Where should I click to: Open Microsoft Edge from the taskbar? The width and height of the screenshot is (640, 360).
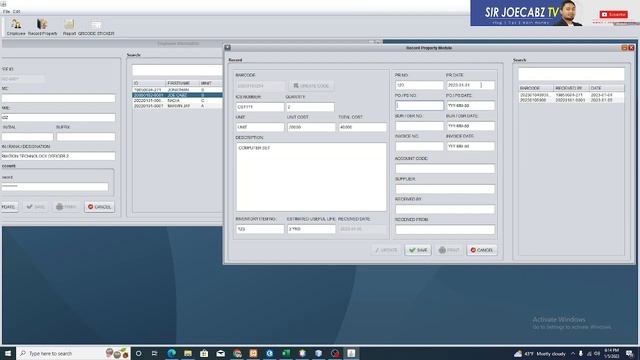point(171,353)
